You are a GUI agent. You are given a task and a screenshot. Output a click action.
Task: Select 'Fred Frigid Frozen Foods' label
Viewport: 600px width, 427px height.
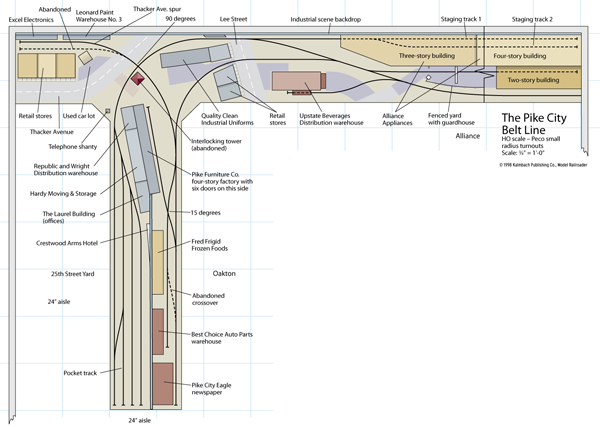coord(210,245)
